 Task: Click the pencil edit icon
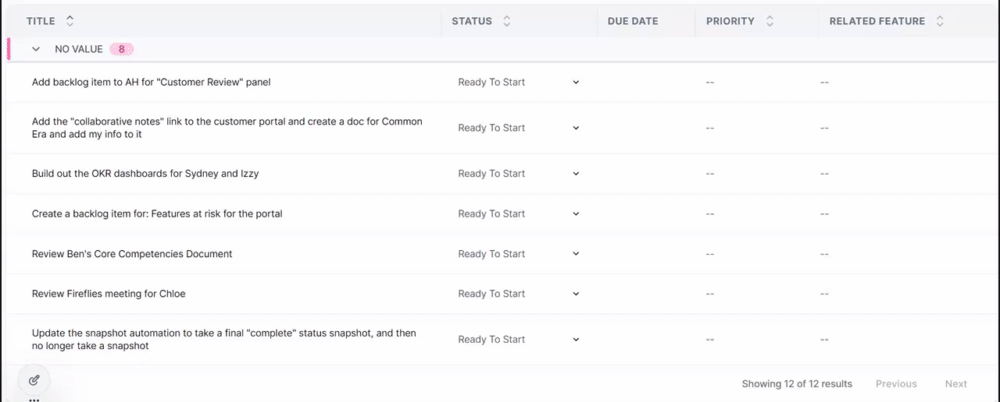pyautogui.click(x=34, y=380)
